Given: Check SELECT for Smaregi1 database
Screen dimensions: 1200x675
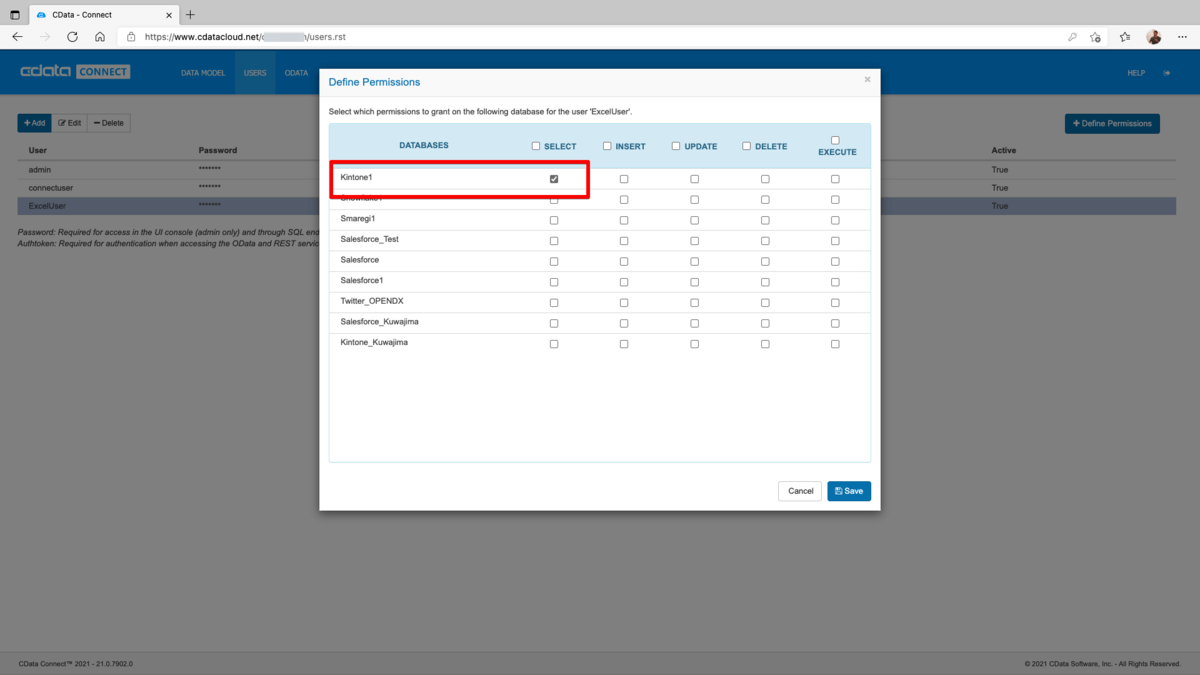Looking at the screenshot, I should (x=554, y=220).
